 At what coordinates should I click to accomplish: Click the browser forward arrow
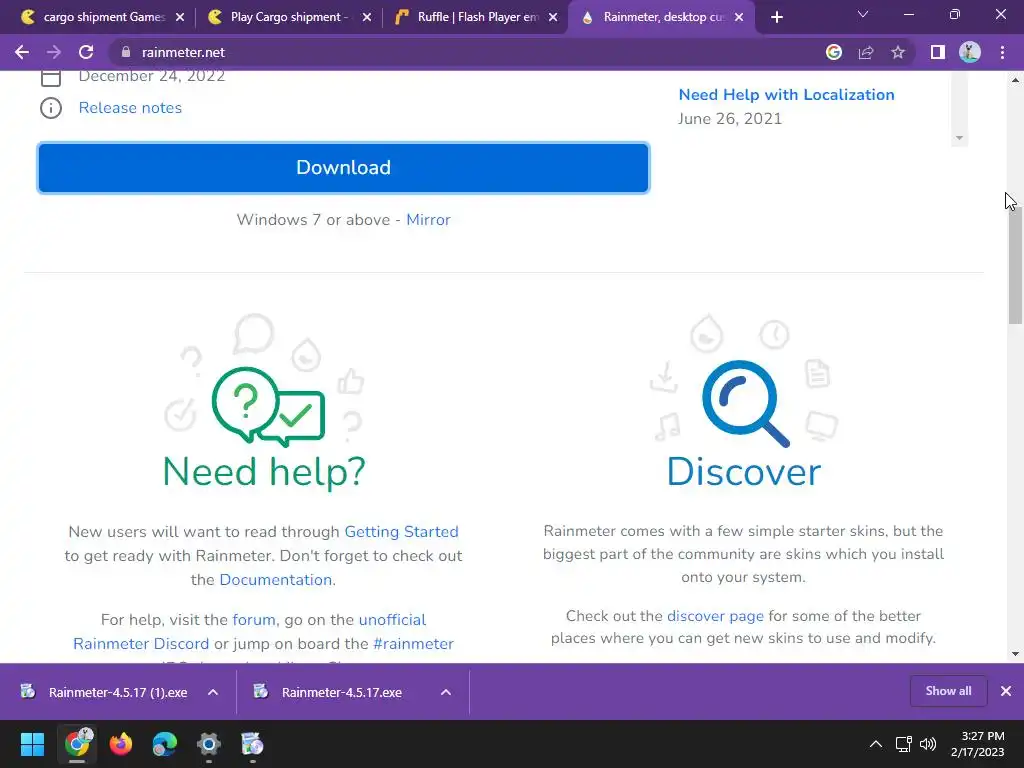click(54, 52)
